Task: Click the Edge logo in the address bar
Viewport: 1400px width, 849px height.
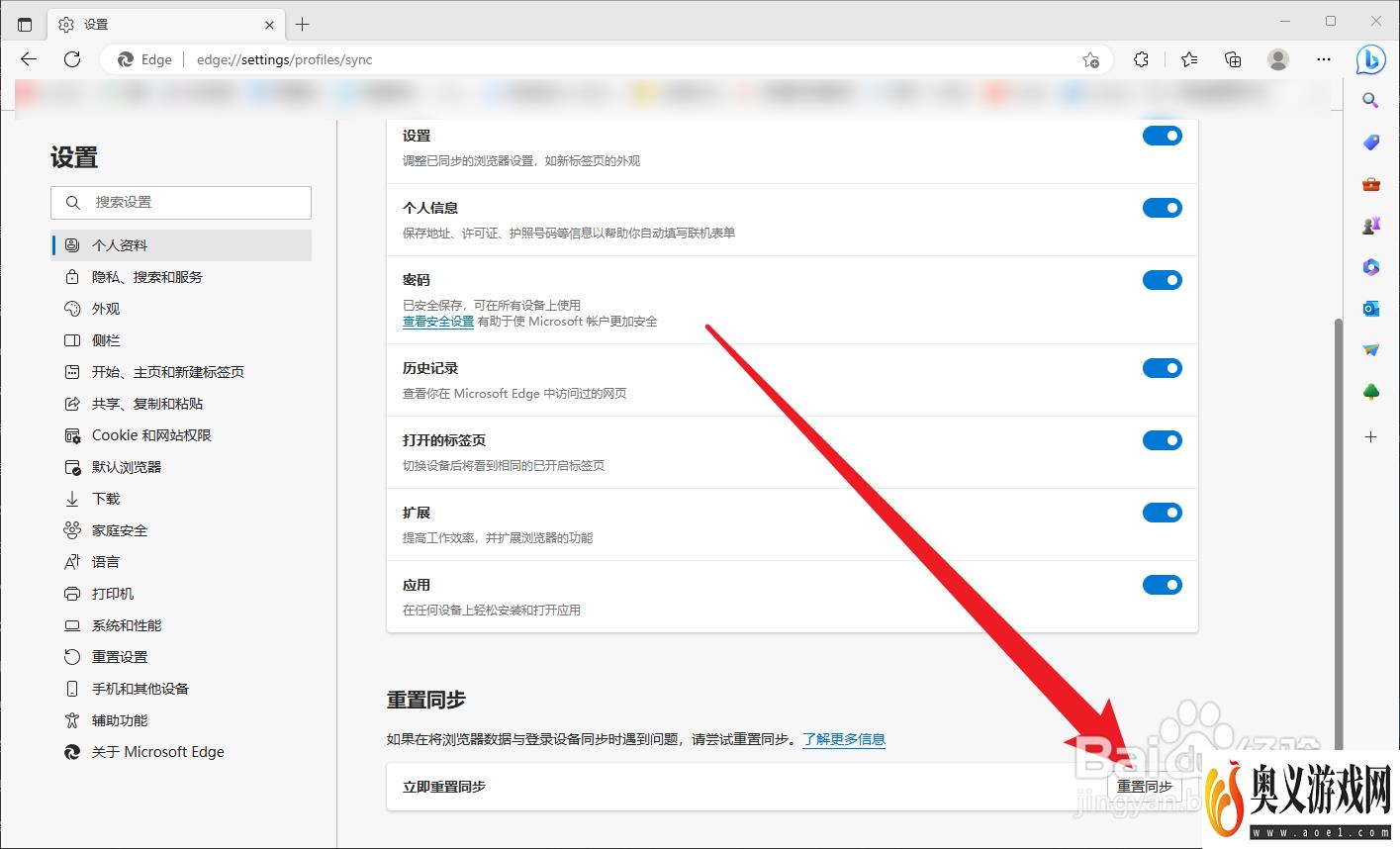Action: pyautogui.click(x=126, y=59)
